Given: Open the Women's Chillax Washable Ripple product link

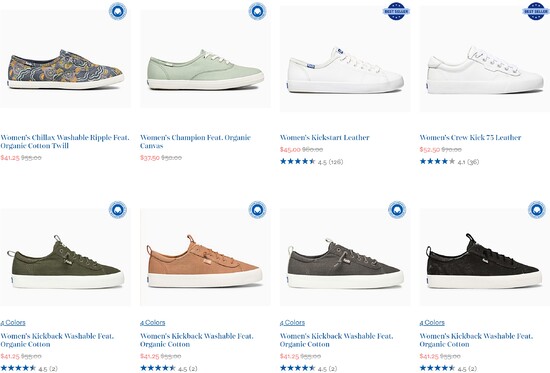Looking at the screenshot, I should [x=65, y=141].
